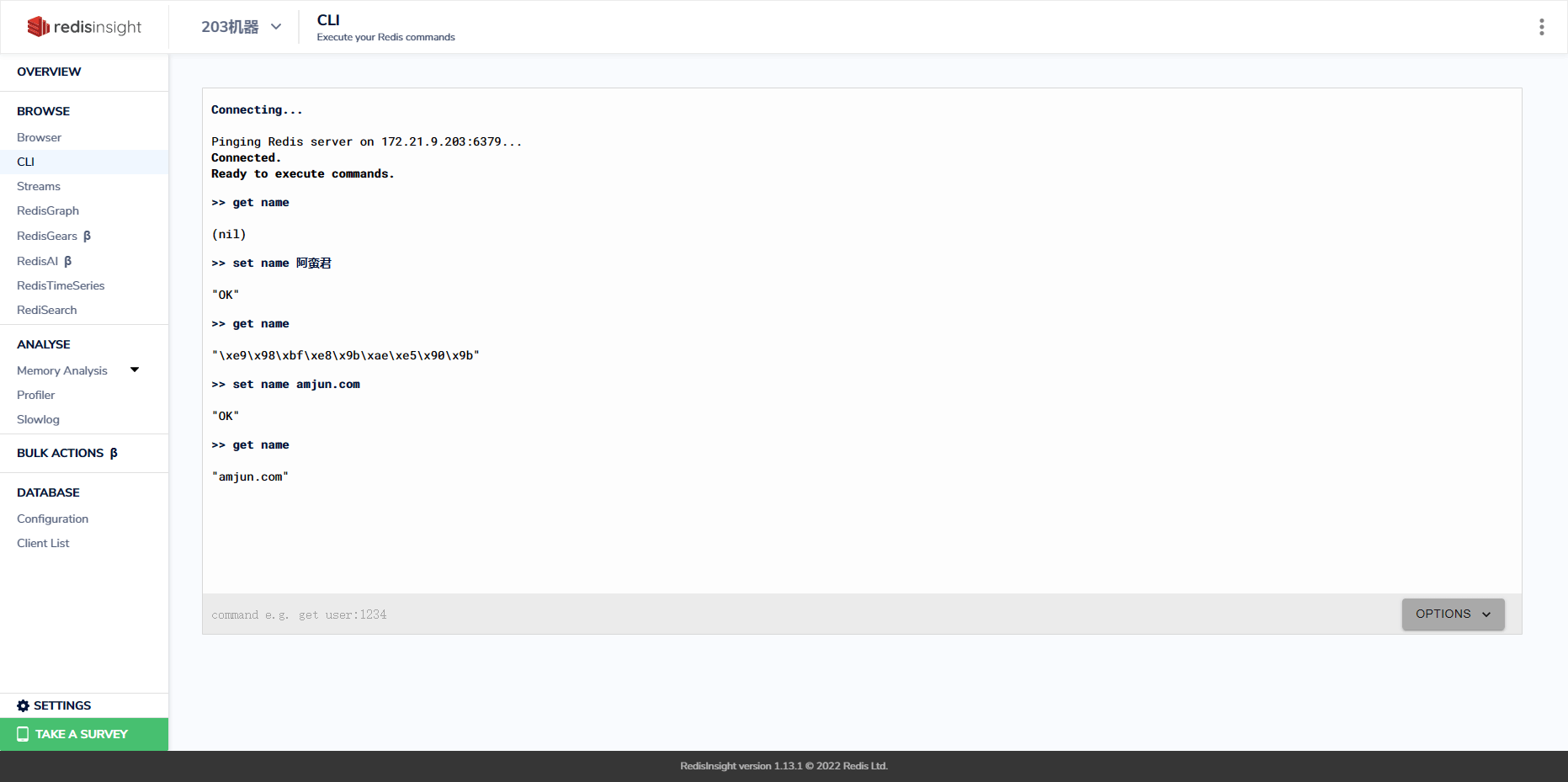Screen dimensions: 1568x782
Task: Open the three-dot overflow menu
Action: coord(1542,26)
